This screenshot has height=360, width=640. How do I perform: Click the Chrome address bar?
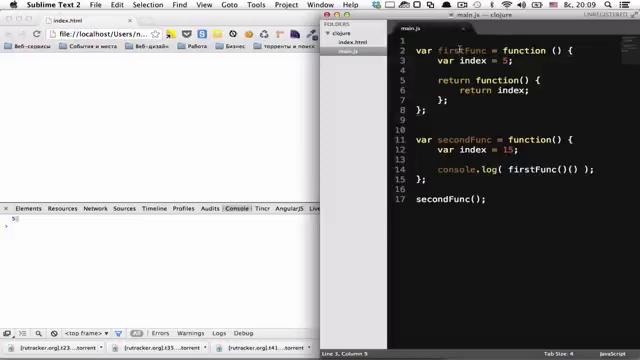tap(103, 34)
